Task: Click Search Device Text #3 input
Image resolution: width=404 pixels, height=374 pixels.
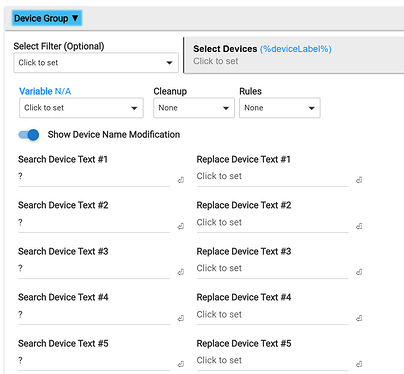Action: pyautogui.click(x=94, y=269)
